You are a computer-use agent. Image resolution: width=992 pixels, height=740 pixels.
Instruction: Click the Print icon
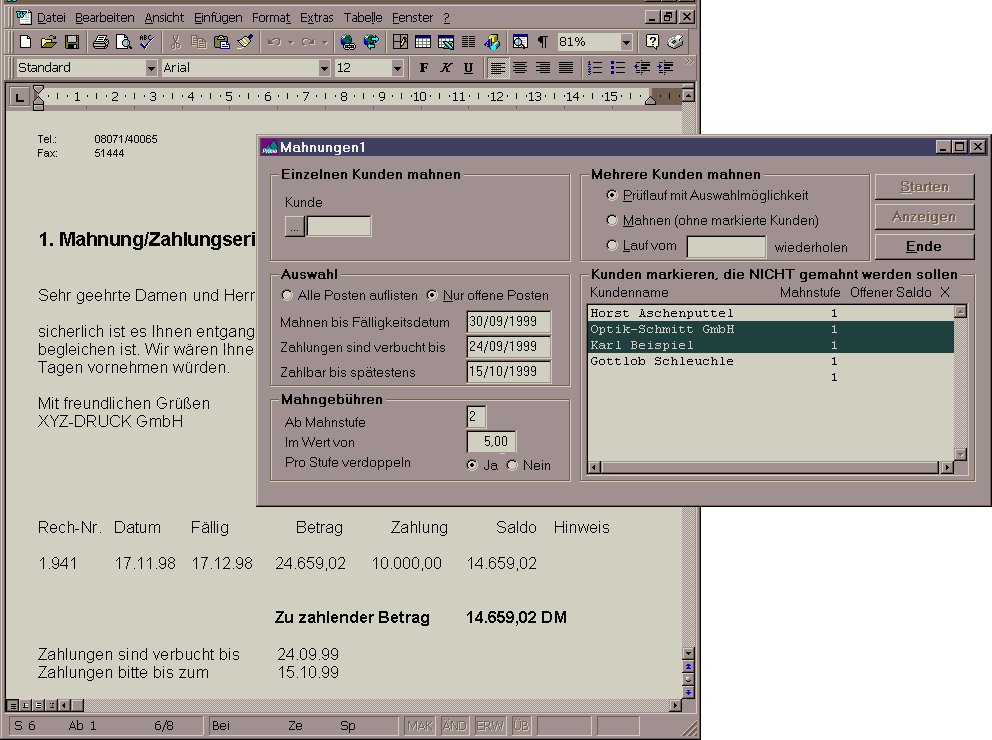(100, 42)
